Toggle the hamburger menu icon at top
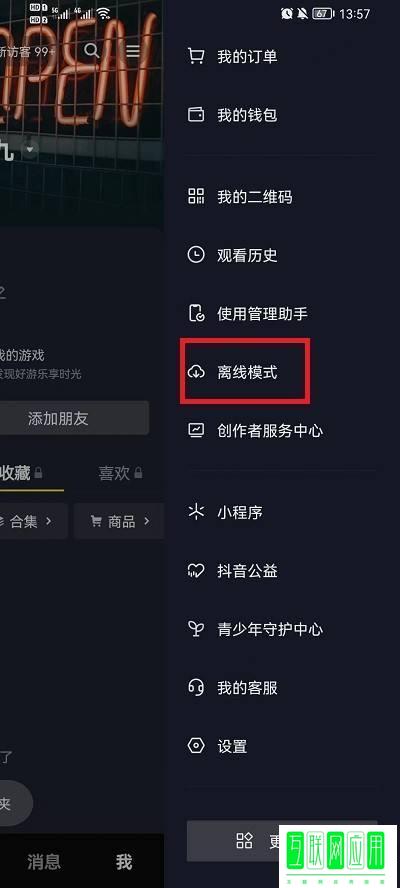This screenshot has height=888, width=400. (133, 51)
